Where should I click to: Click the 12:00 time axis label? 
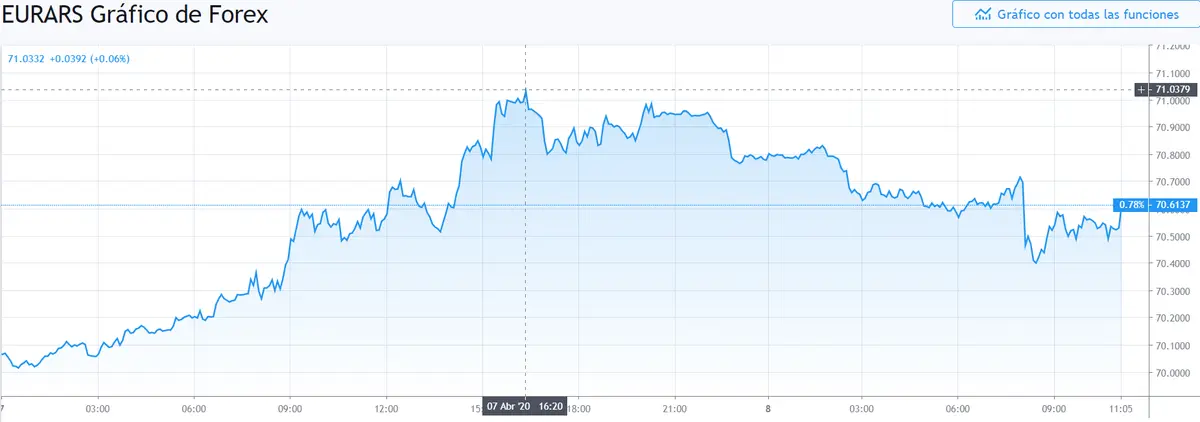pos(387,408)
